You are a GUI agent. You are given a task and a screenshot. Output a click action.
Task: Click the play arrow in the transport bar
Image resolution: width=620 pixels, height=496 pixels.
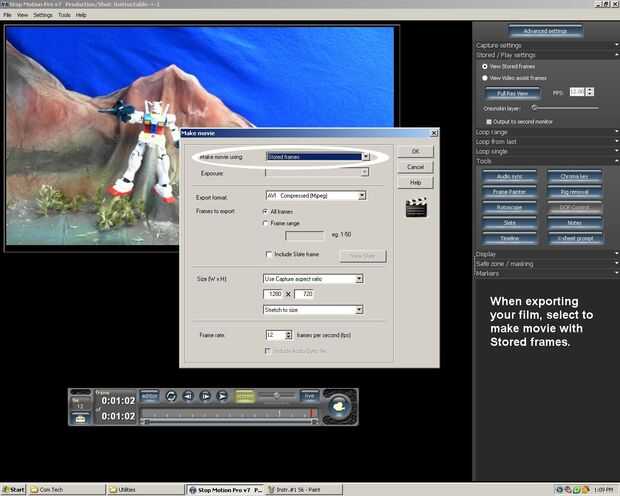tap(223, 396)
